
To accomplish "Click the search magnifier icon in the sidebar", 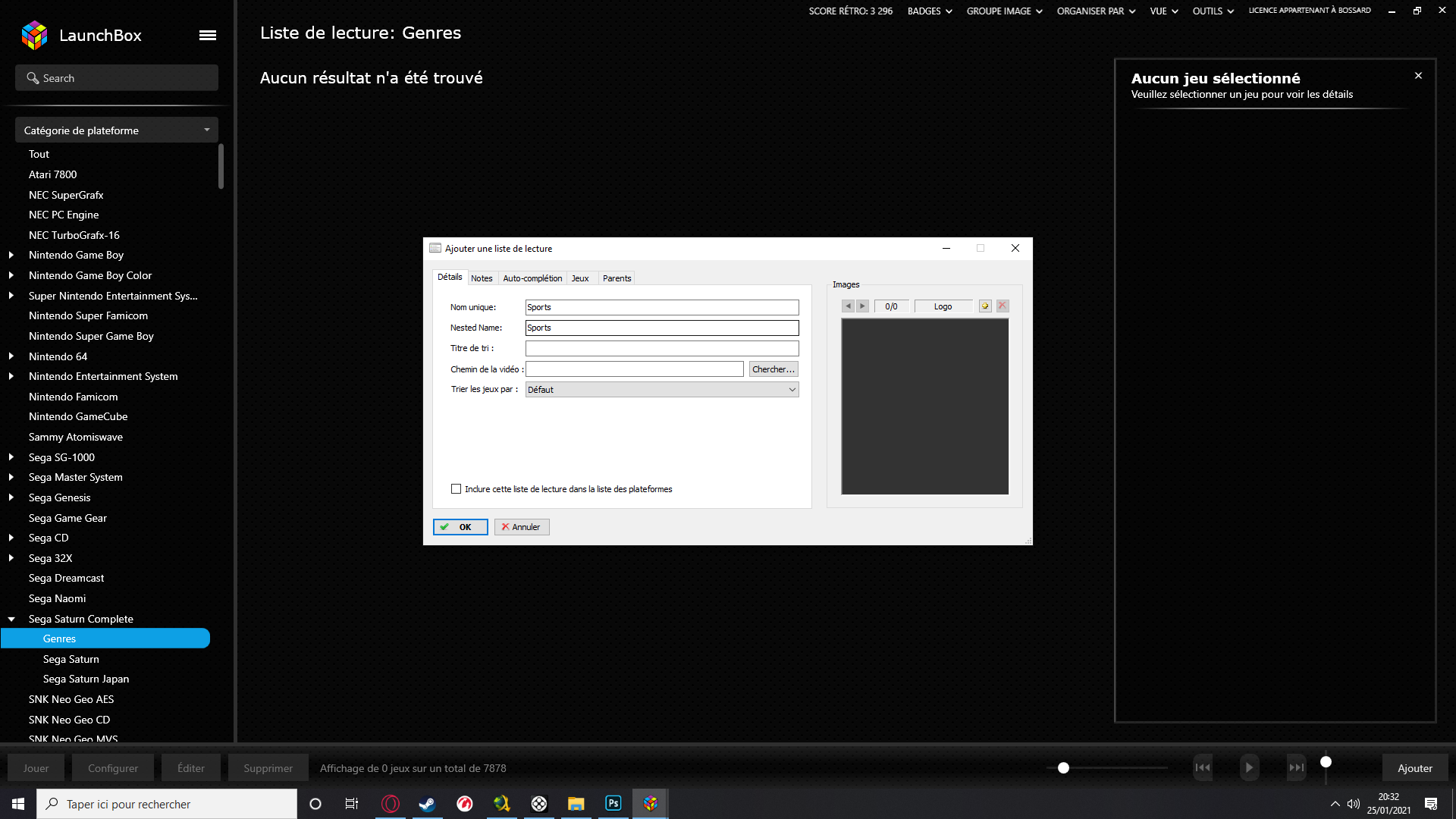I will [x=33, y=78].
